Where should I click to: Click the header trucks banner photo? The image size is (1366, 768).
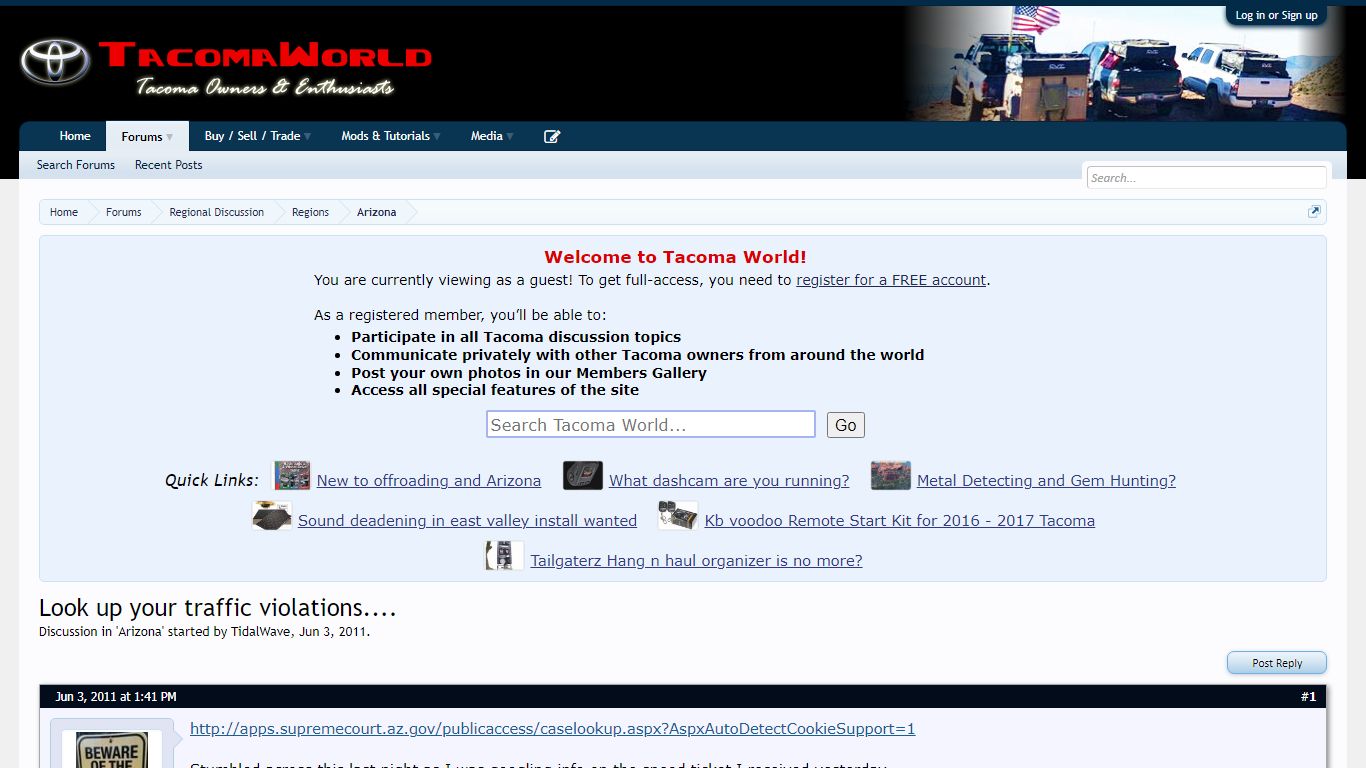coord(1125,63)
